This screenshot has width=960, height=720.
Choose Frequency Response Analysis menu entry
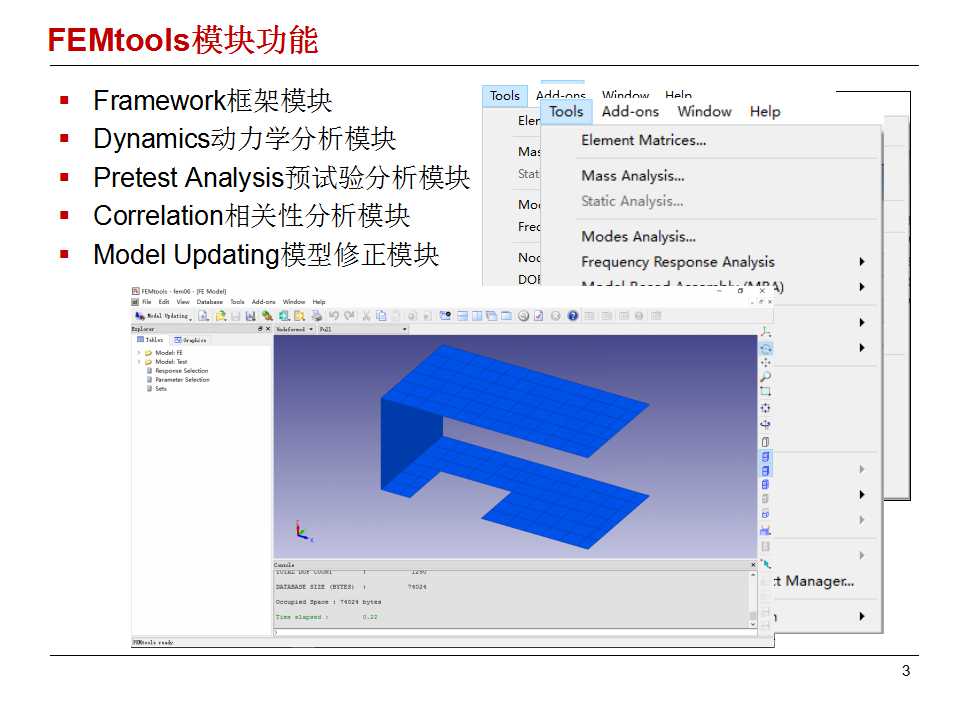point(678,262)
